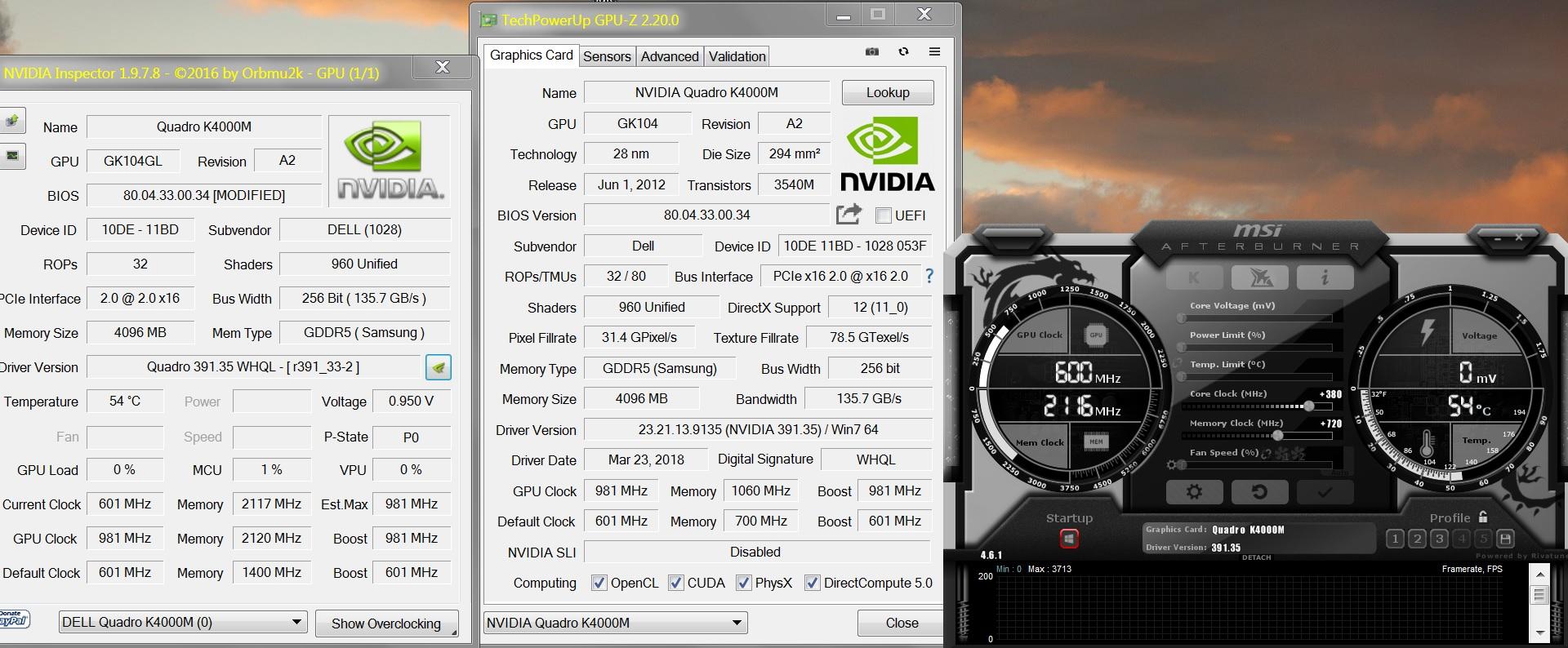Click PayPal Donate button in Inspector
This screenshot has width=1568, height=648.
(x=14, y=619)
